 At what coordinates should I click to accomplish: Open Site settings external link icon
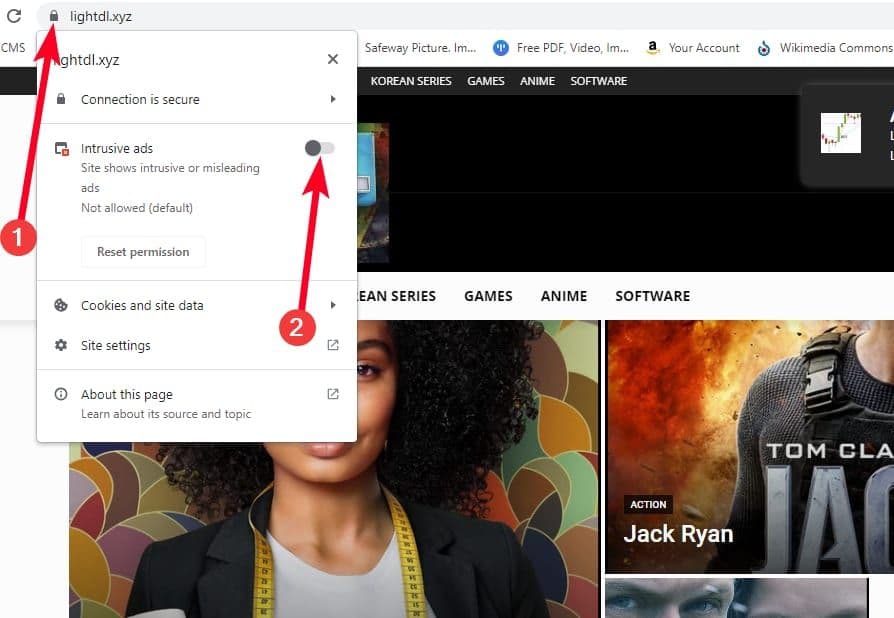[x=333, y=345]
